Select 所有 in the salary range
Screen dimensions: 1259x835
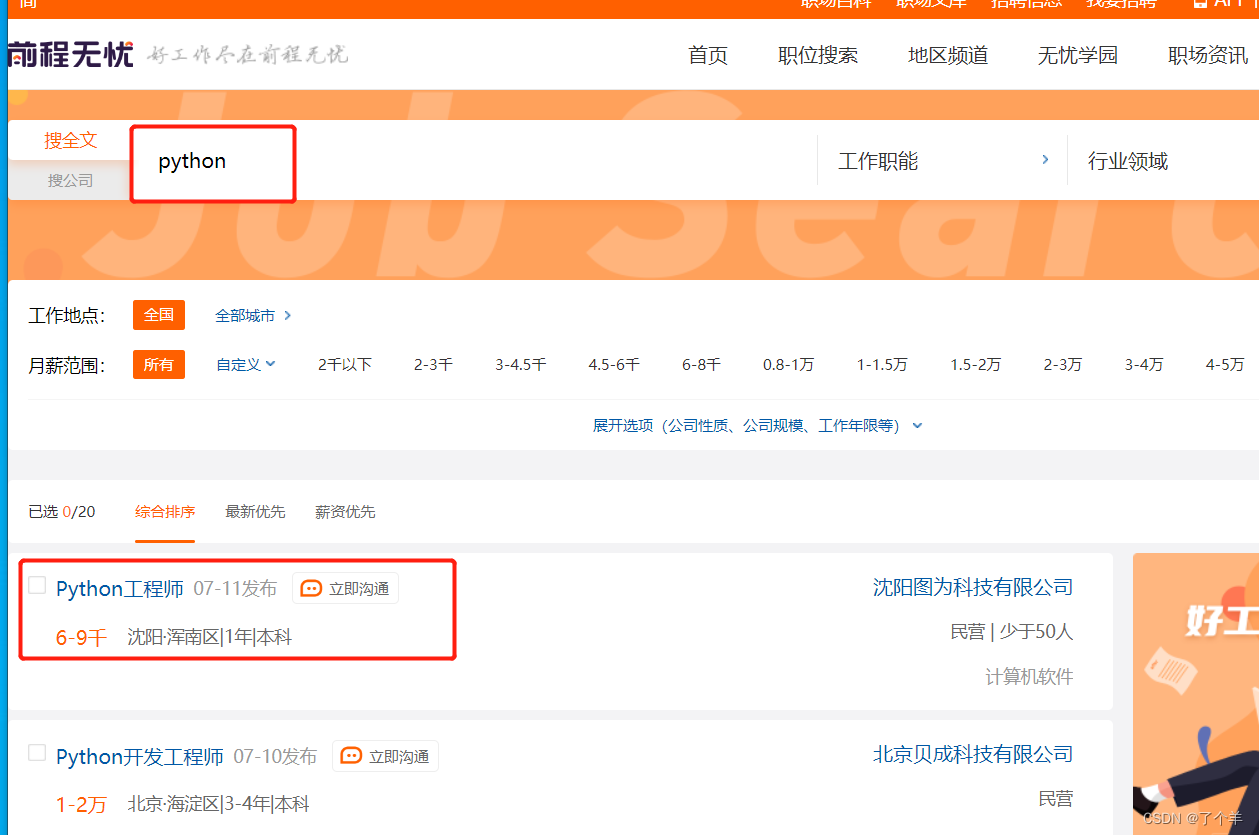point(159,365)
